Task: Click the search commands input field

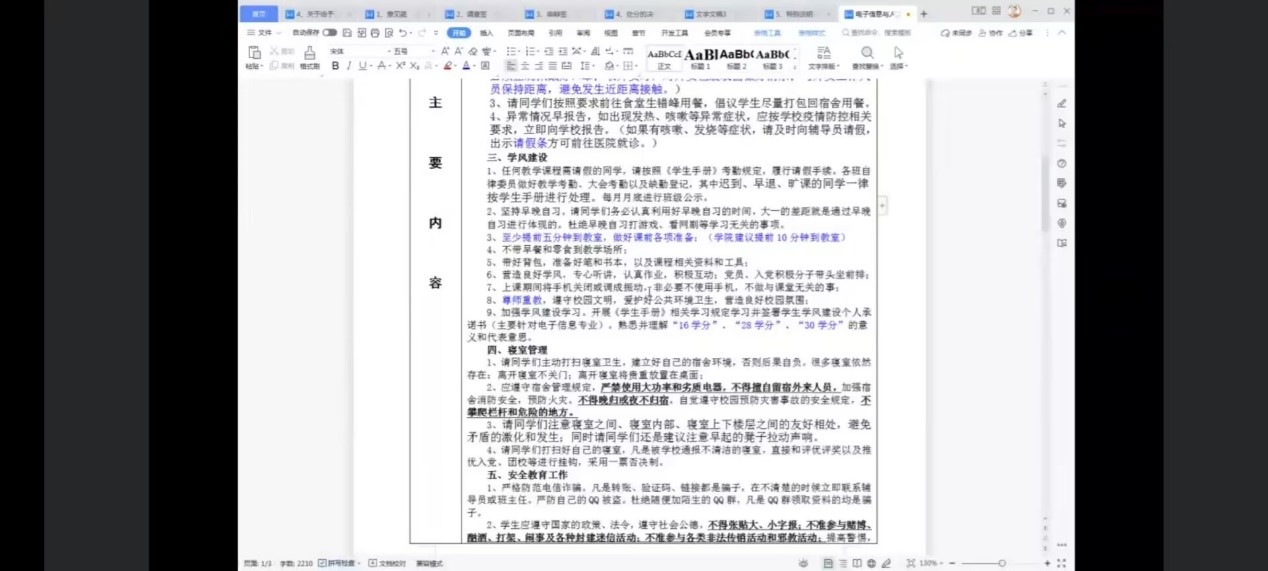Action: pos(878,33)
